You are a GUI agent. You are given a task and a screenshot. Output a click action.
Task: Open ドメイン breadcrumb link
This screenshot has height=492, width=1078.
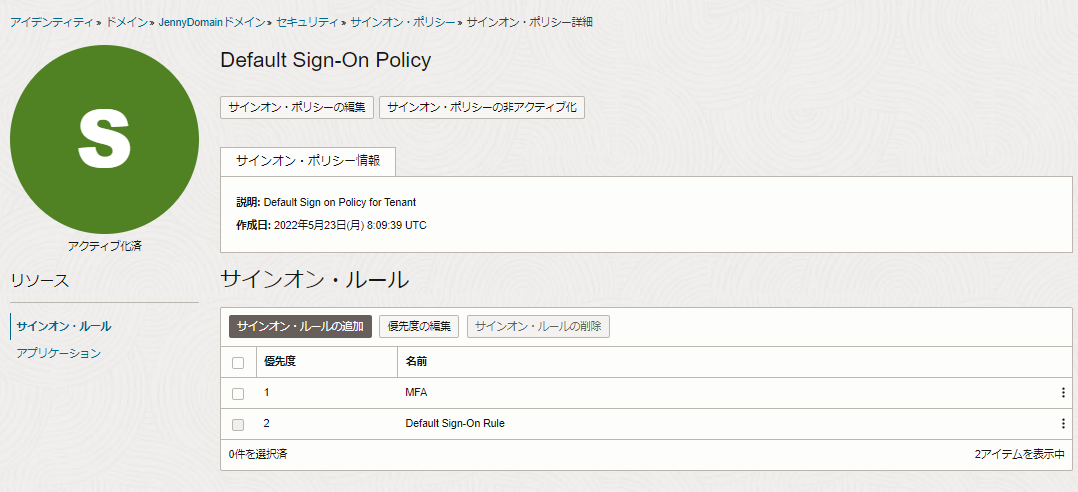click(127, 22)
